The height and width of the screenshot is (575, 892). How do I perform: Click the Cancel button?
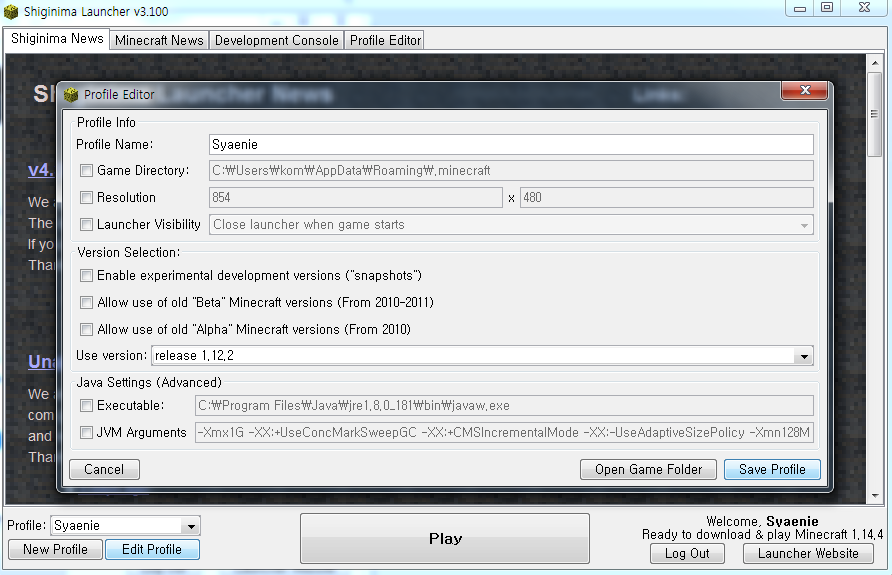pyautogui.click(x=104, y=469)
